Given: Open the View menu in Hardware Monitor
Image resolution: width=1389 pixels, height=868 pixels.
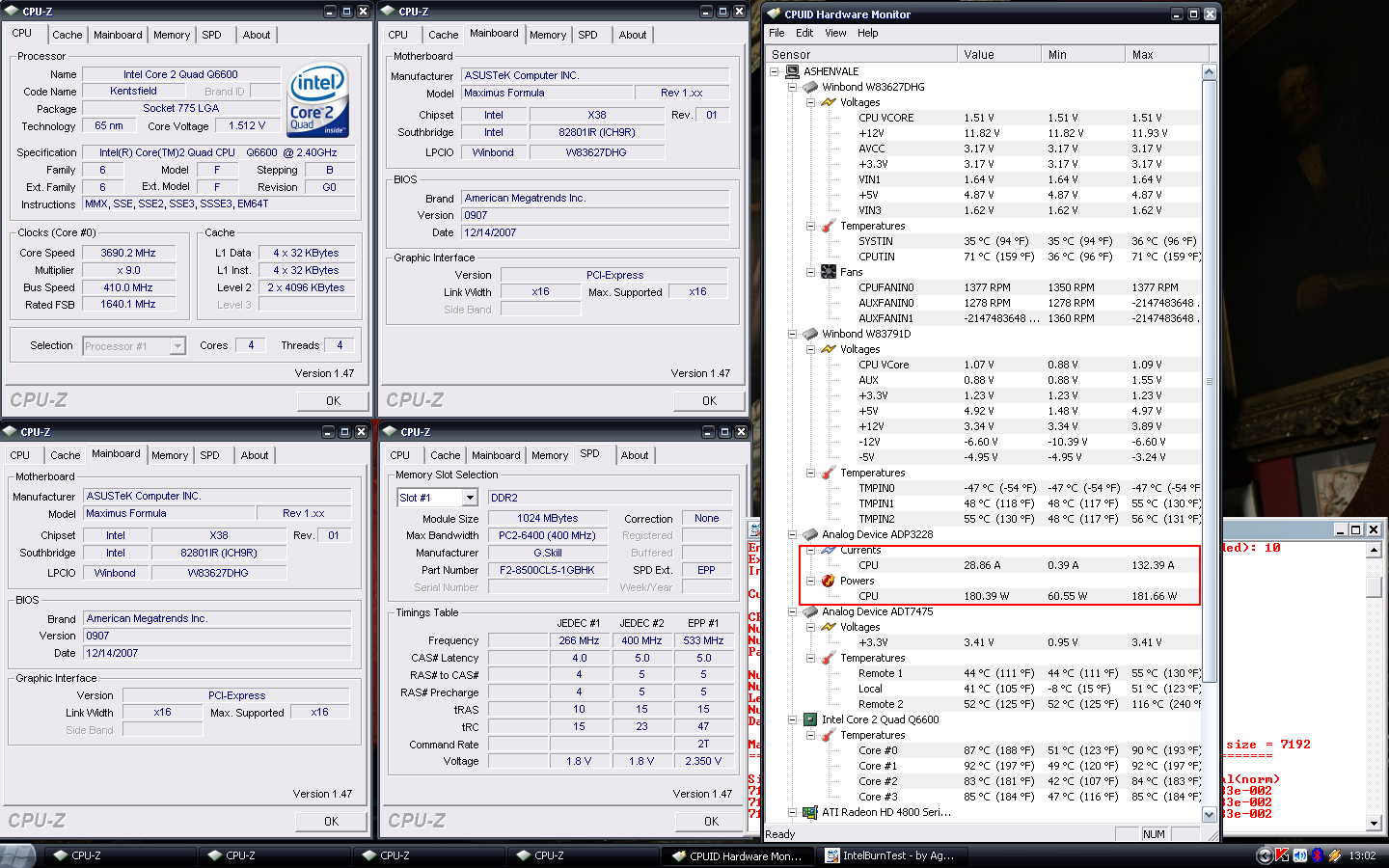Looking at the screenshot, I should 835,33.
